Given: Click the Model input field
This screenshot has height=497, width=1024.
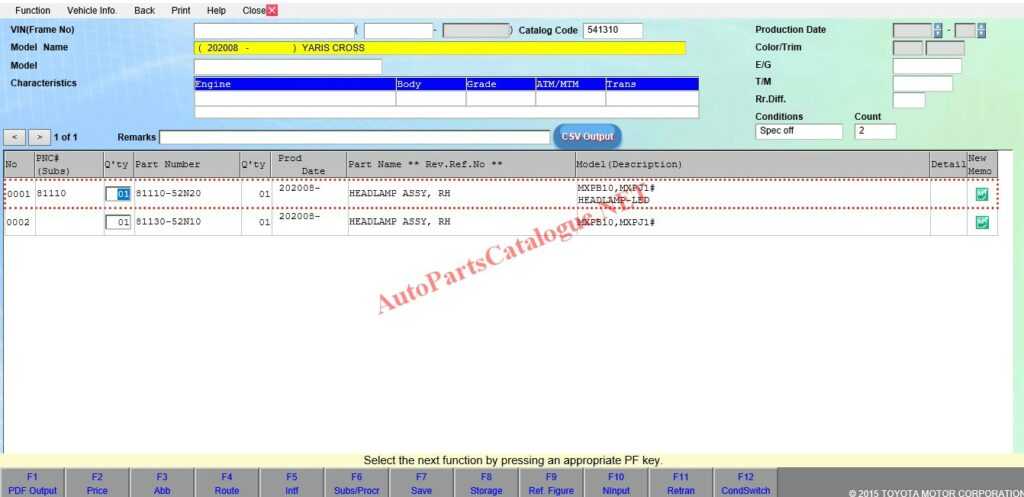Looking at the screenshot, I should 287,67.
